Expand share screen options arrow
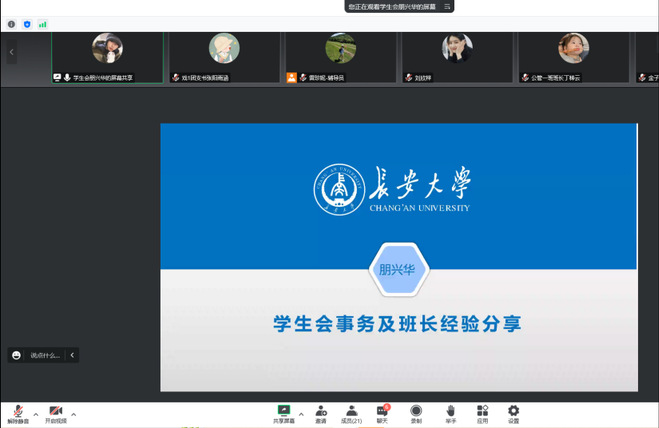Image resolution: width=659 pixels, height=428 pixels. point(301,413)
